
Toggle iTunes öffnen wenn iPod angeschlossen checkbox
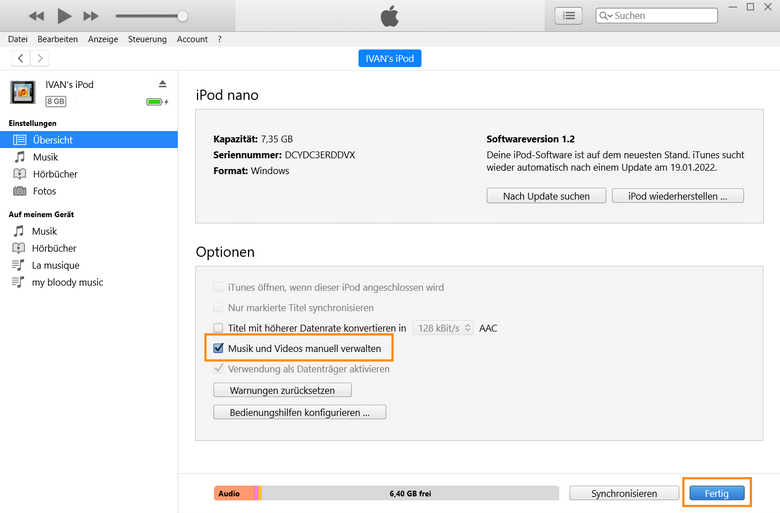coord(218,287)
